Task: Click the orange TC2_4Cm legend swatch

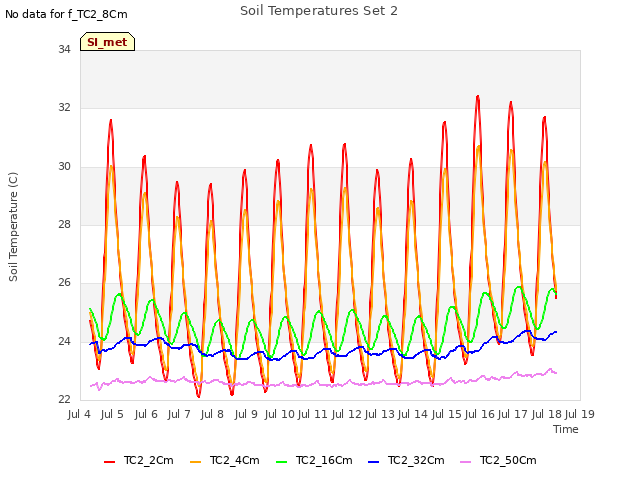Action: click(x=196, y=462)
